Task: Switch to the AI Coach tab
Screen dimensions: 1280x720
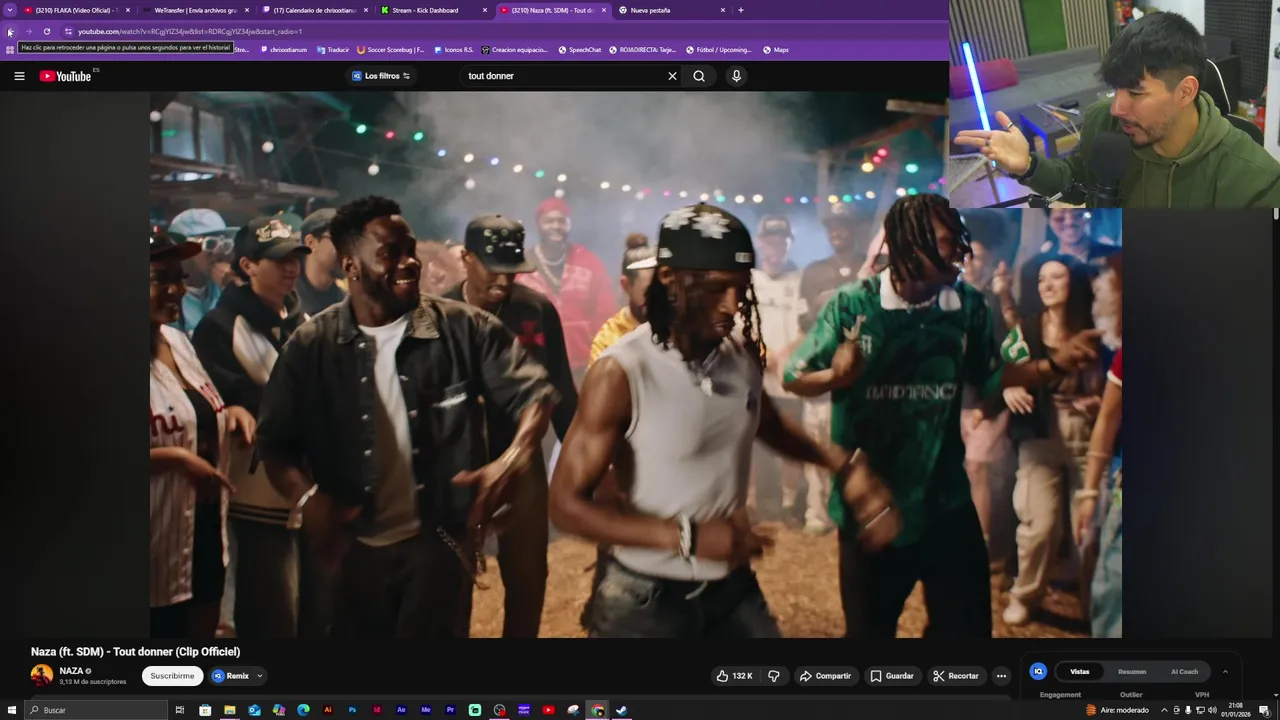Action: point(1184,672)
